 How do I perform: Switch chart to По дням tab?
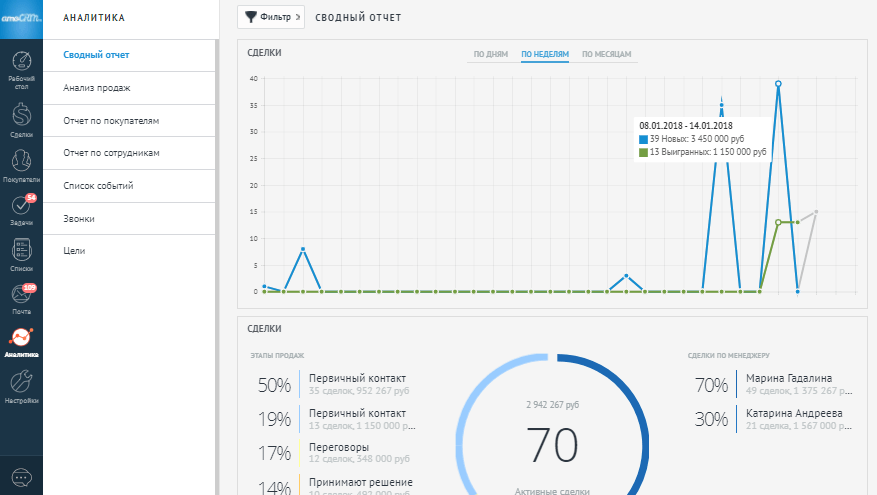coord(491,54)
